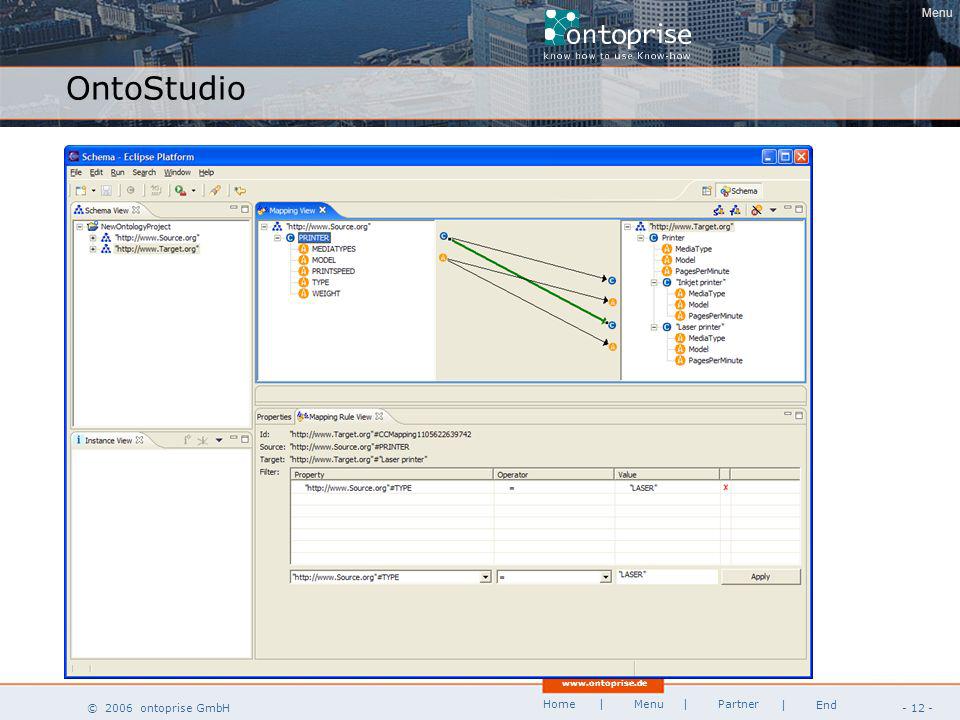Collapse the NewOntologyProject tree node
Screen dimensions: 960x720
coord(80,227)
